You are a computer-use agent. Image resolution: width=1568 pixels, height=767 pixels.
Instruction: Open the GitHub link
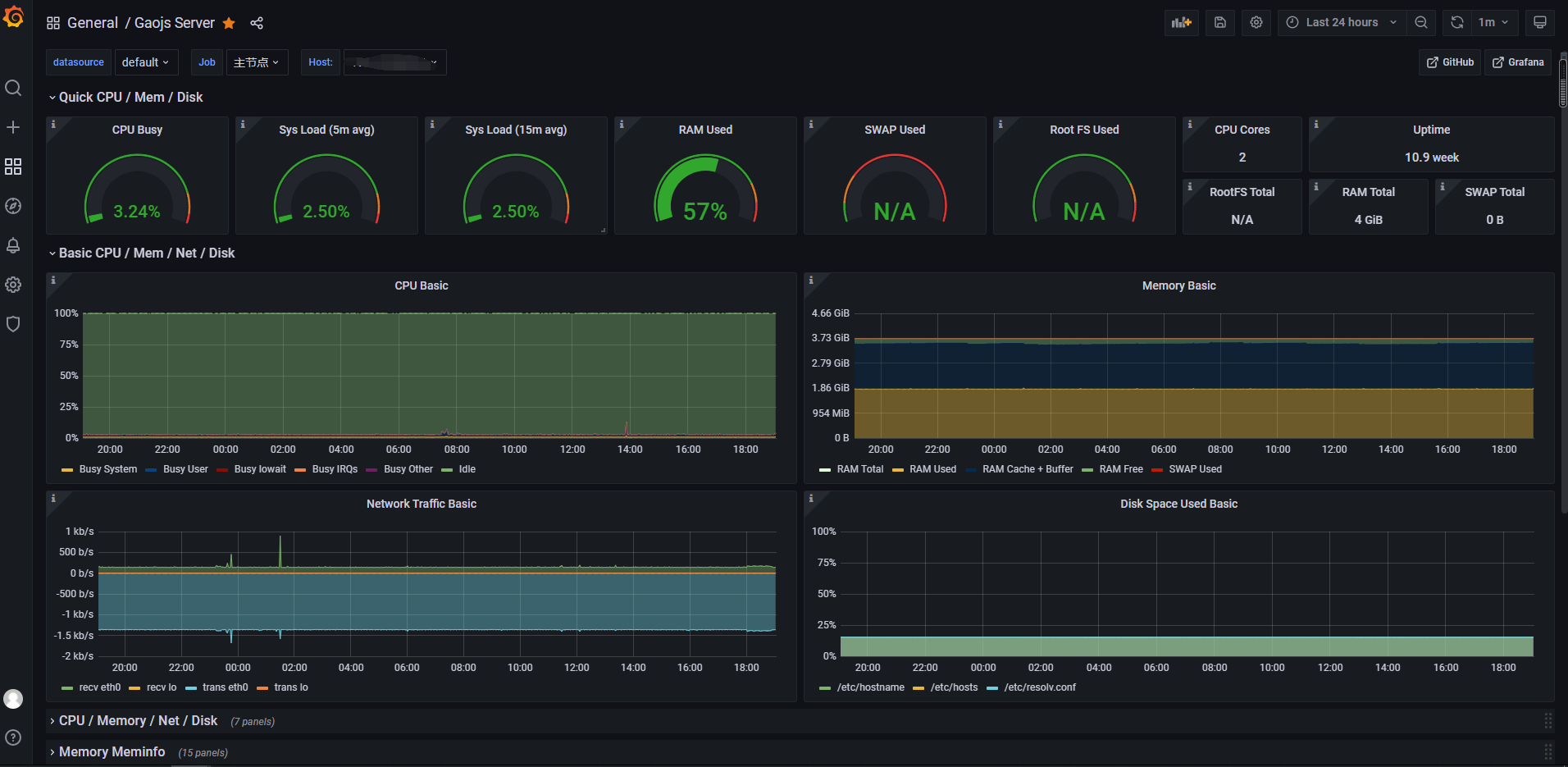pos(1450,62)
